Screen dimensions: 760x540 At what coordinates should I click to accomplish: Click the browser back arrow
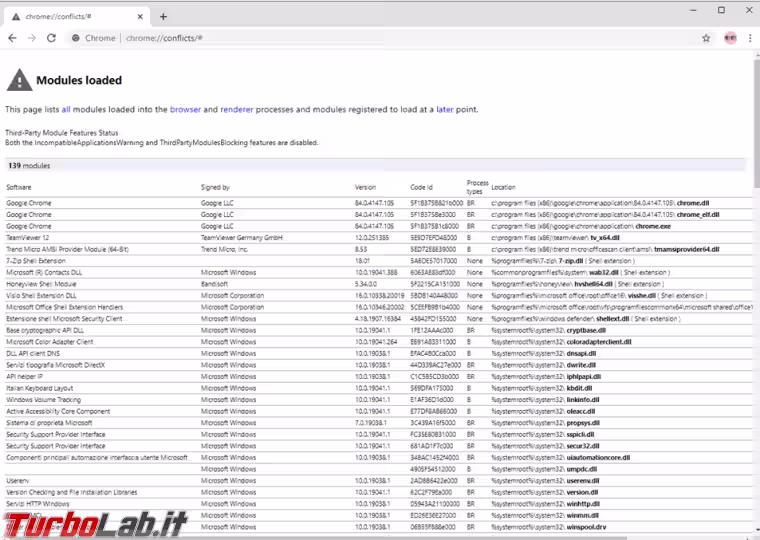pos(12,38)
